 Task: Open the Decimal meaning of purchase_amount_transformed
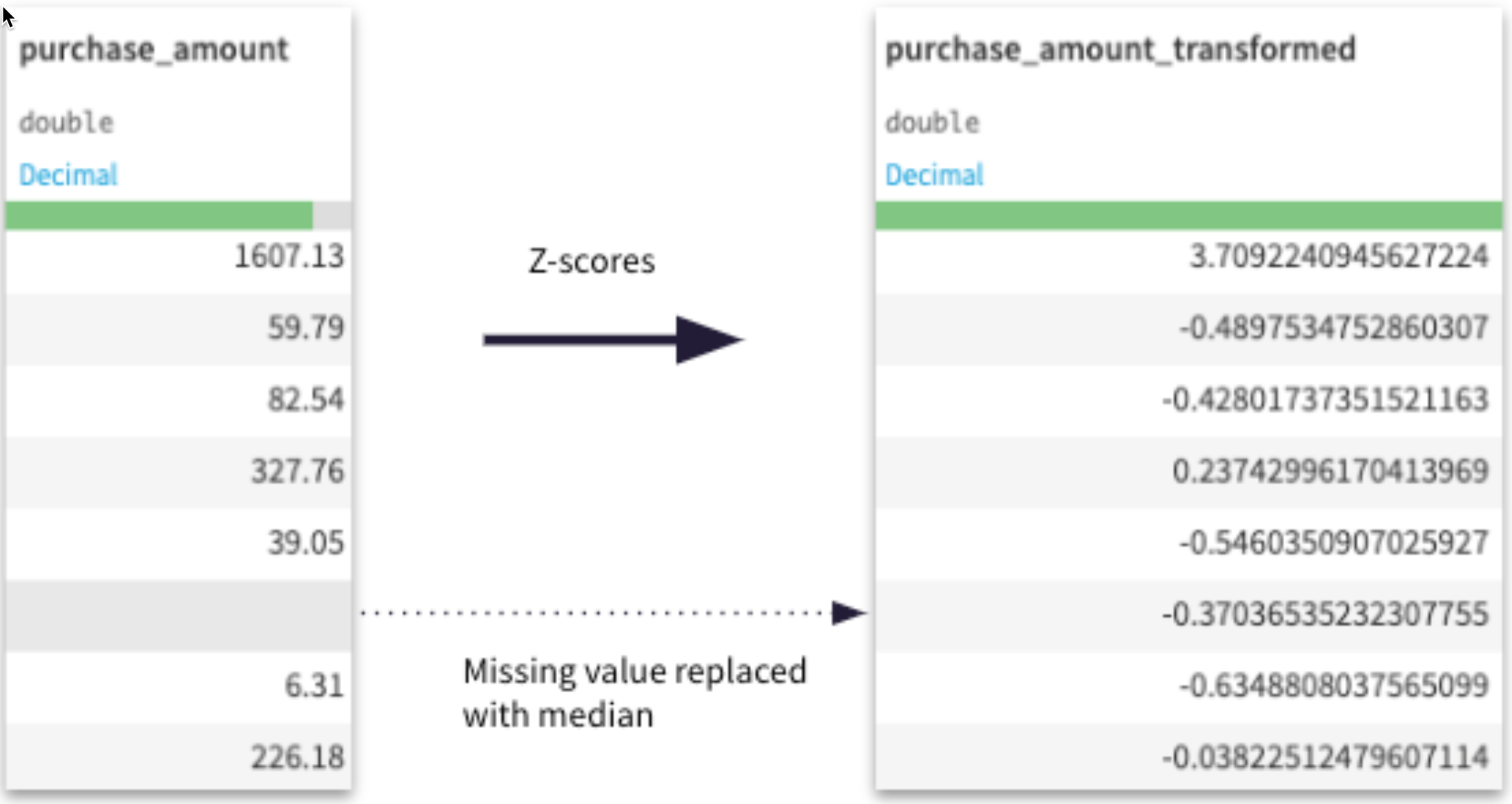coord(934,175)
